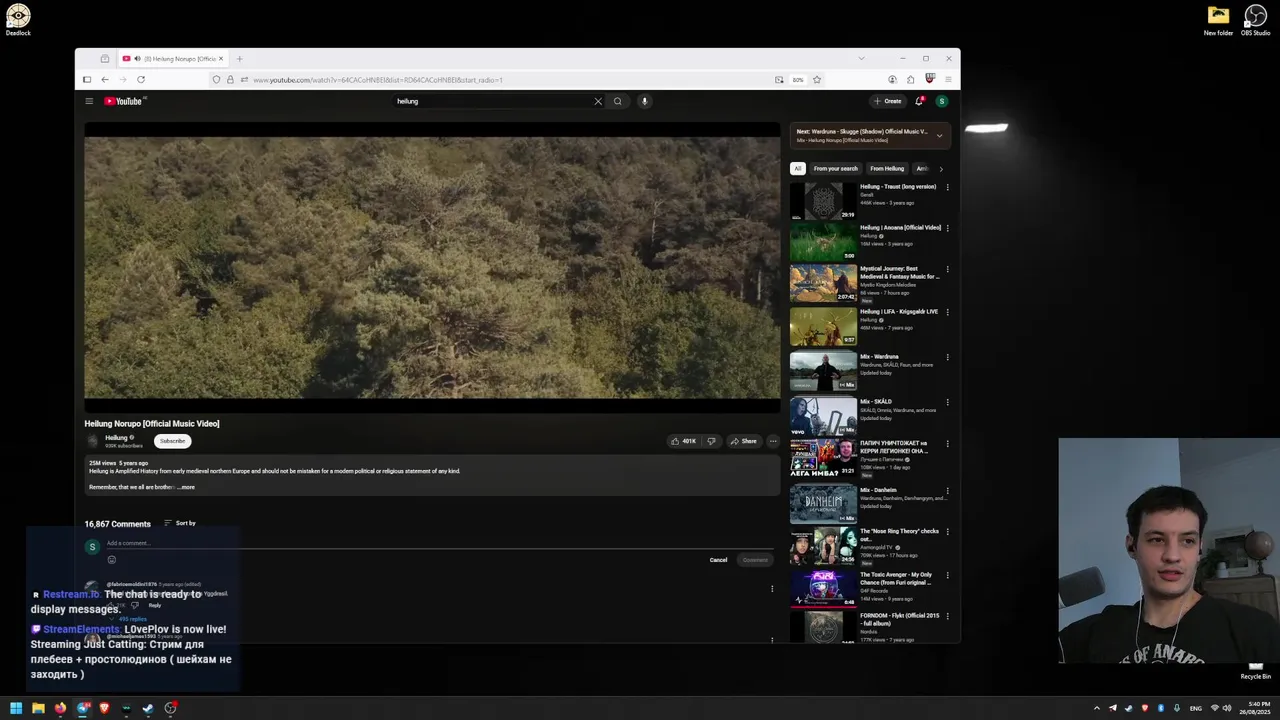This screenshot has width=1280, height=720.
Task: Open options for Heilung - Traust video
Action: [948, 187]
